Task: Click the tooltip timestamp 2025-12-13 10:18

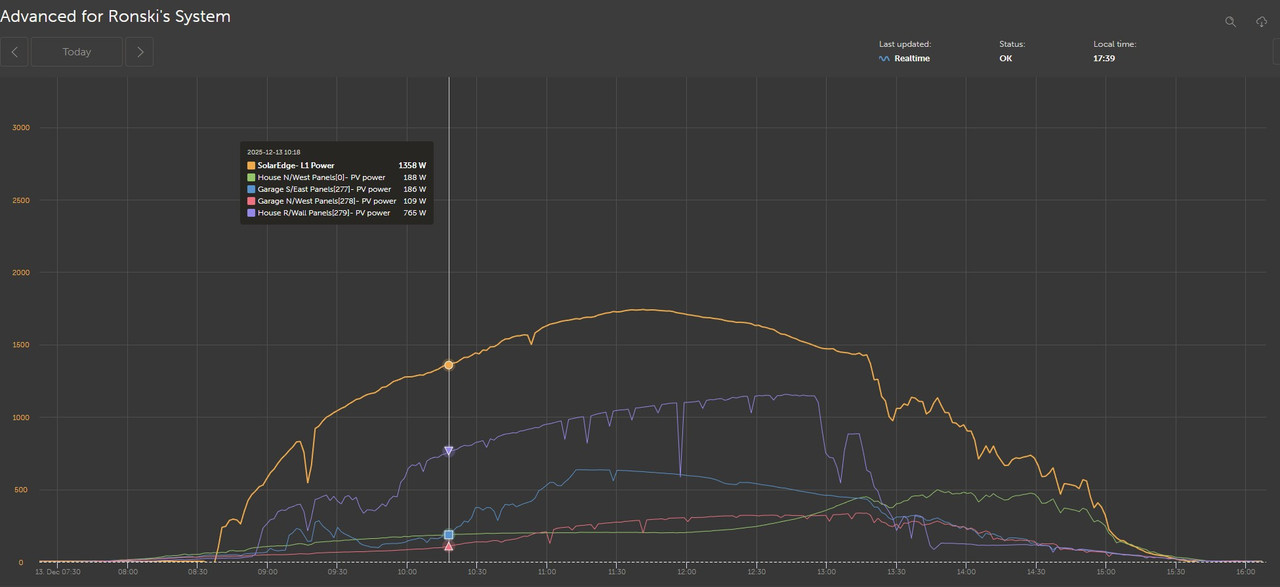Action: click(274, 152)
